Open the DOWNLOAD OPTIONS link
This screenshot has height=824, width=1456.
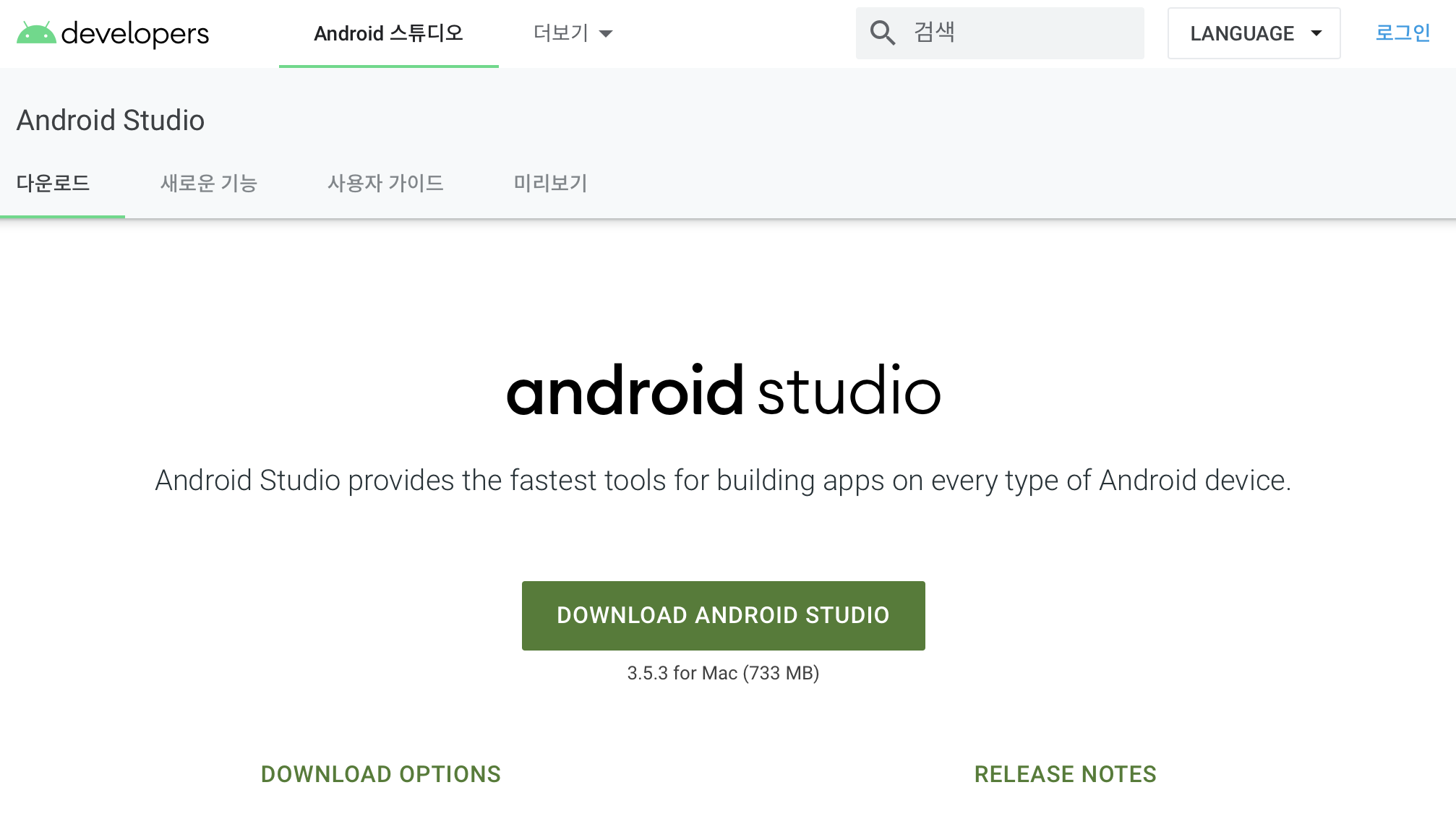click(380, 774)
